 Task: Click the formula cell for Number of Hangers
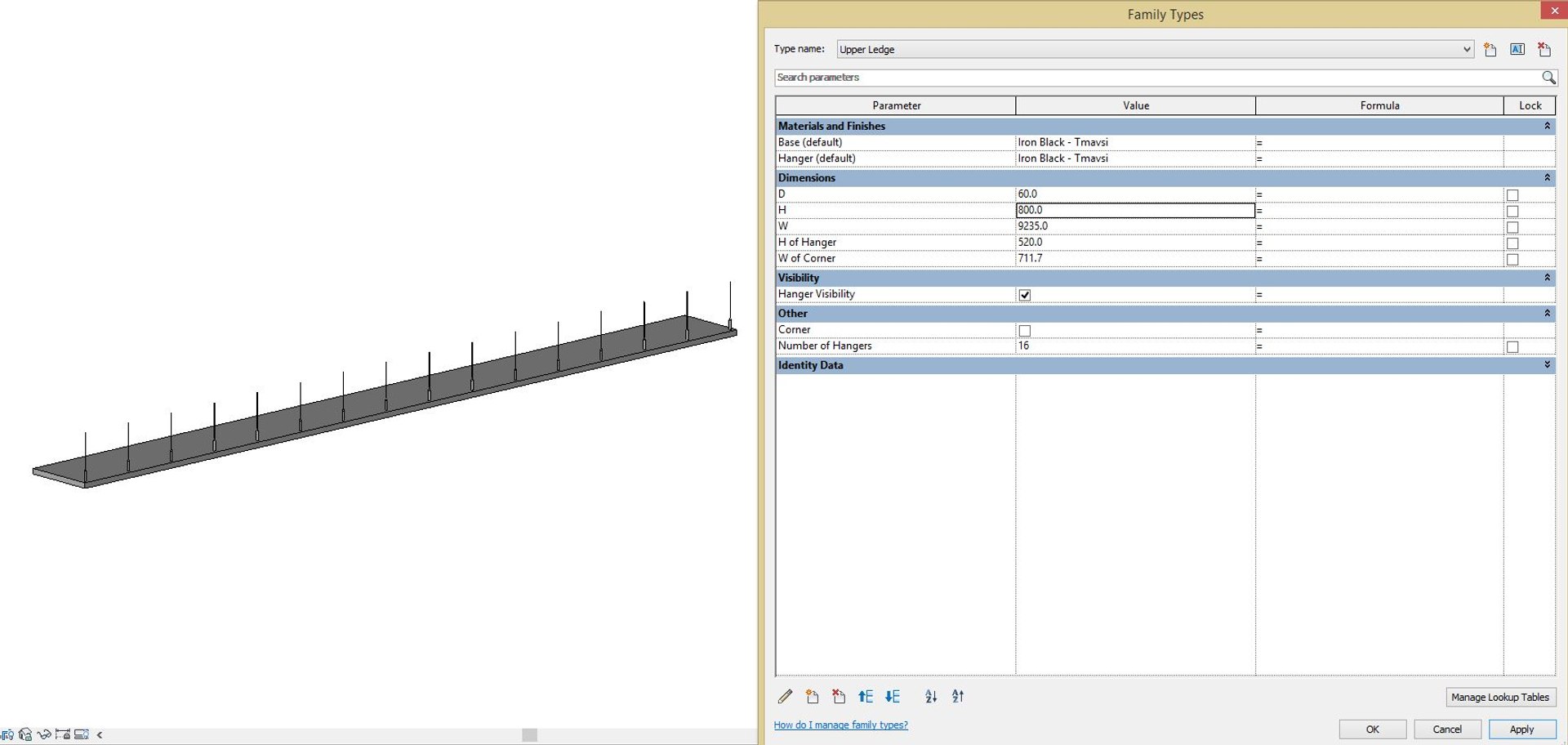click(1379, 346)
